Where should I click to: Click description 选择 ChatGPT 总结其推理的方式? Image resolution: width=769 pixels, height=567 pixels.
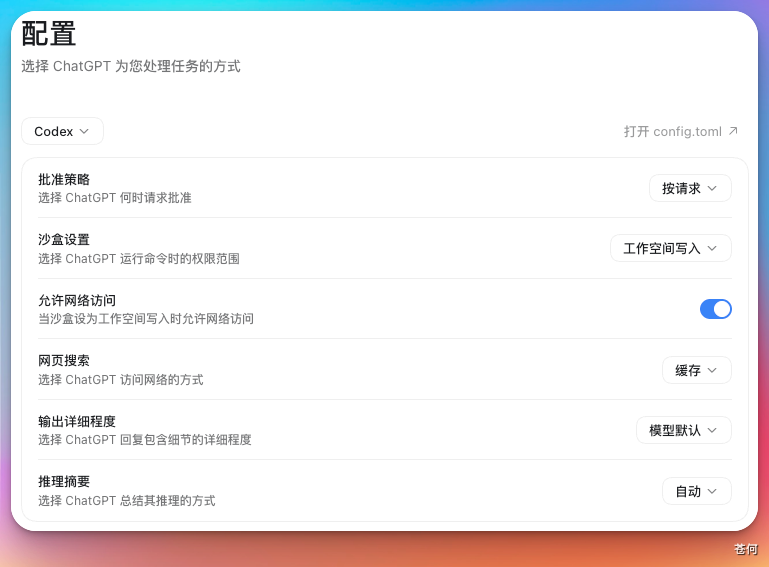(127, 501)
